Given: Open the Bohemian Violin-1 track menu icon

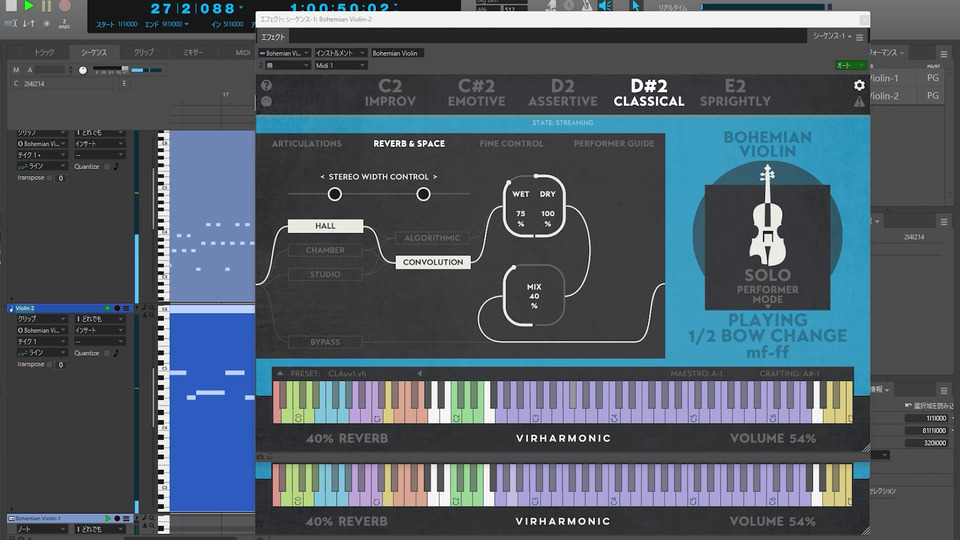Looking at the screenshot, I should click(126, 519).
